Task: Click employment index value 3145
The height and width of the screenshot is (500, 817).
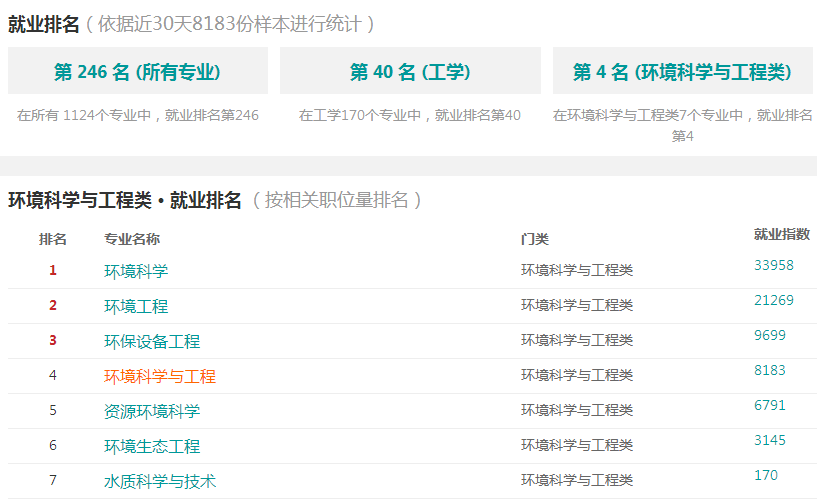Action: click(x=770, y=440)
